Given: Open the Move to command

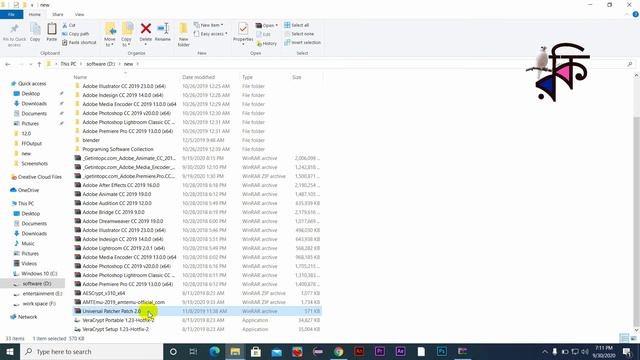Looking at the screenshot, I should [x=110, y=34].
